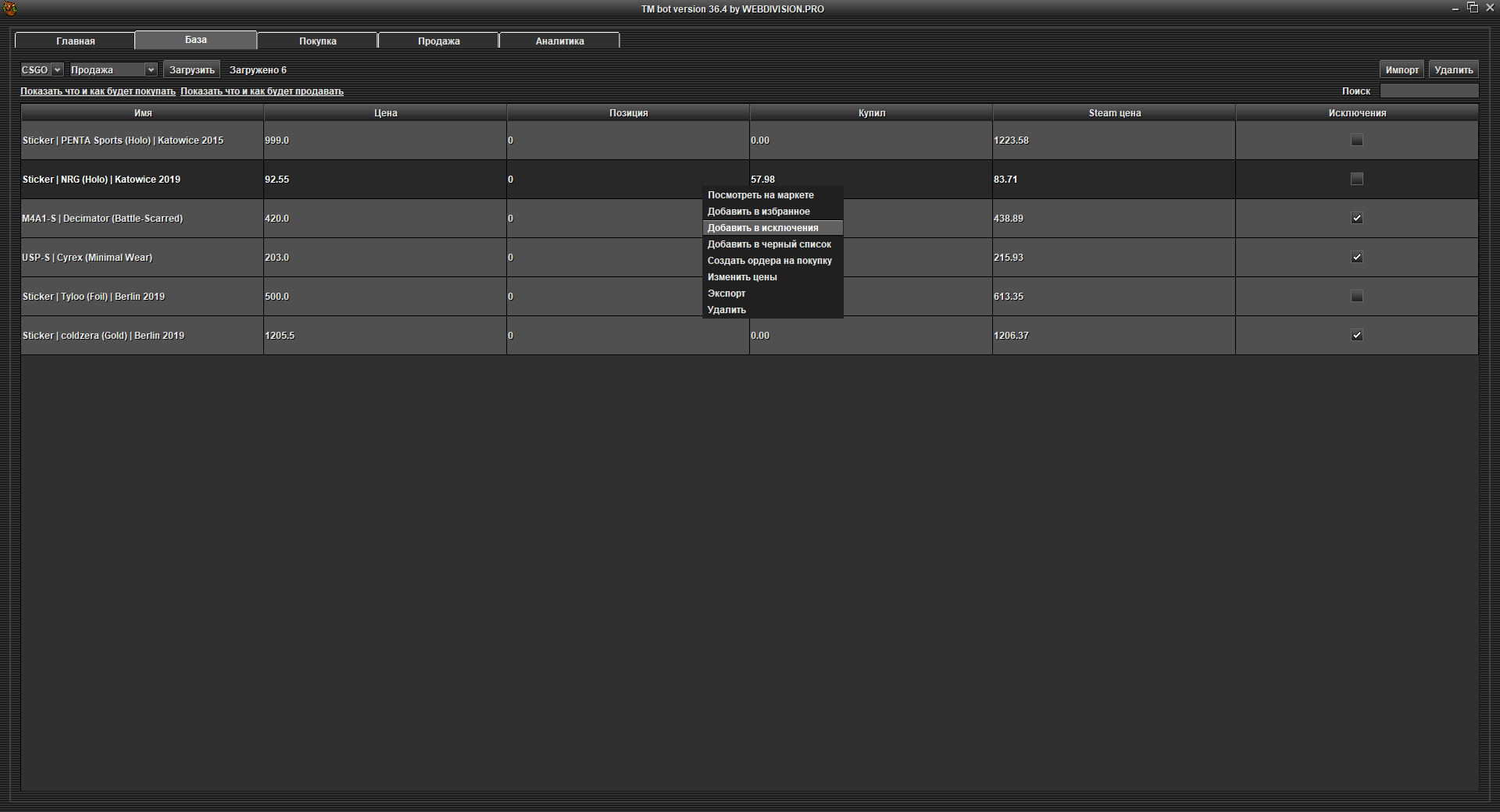Toggle exclusion checkbox for Tyloo Foil sticker

1357,297
